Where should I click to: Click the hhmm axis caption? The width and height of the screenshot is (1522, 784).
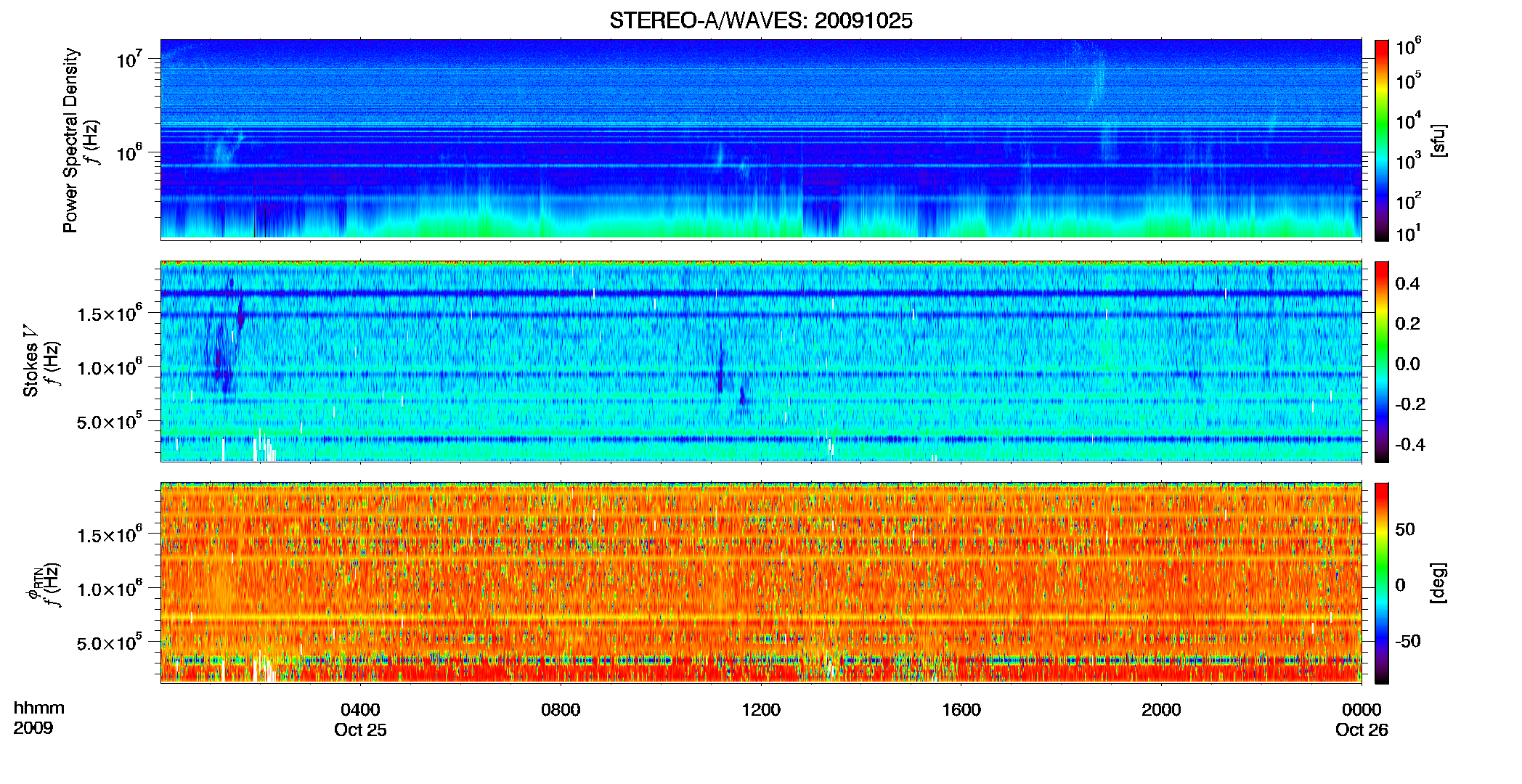pyautogui.click(x=39, y=709)
